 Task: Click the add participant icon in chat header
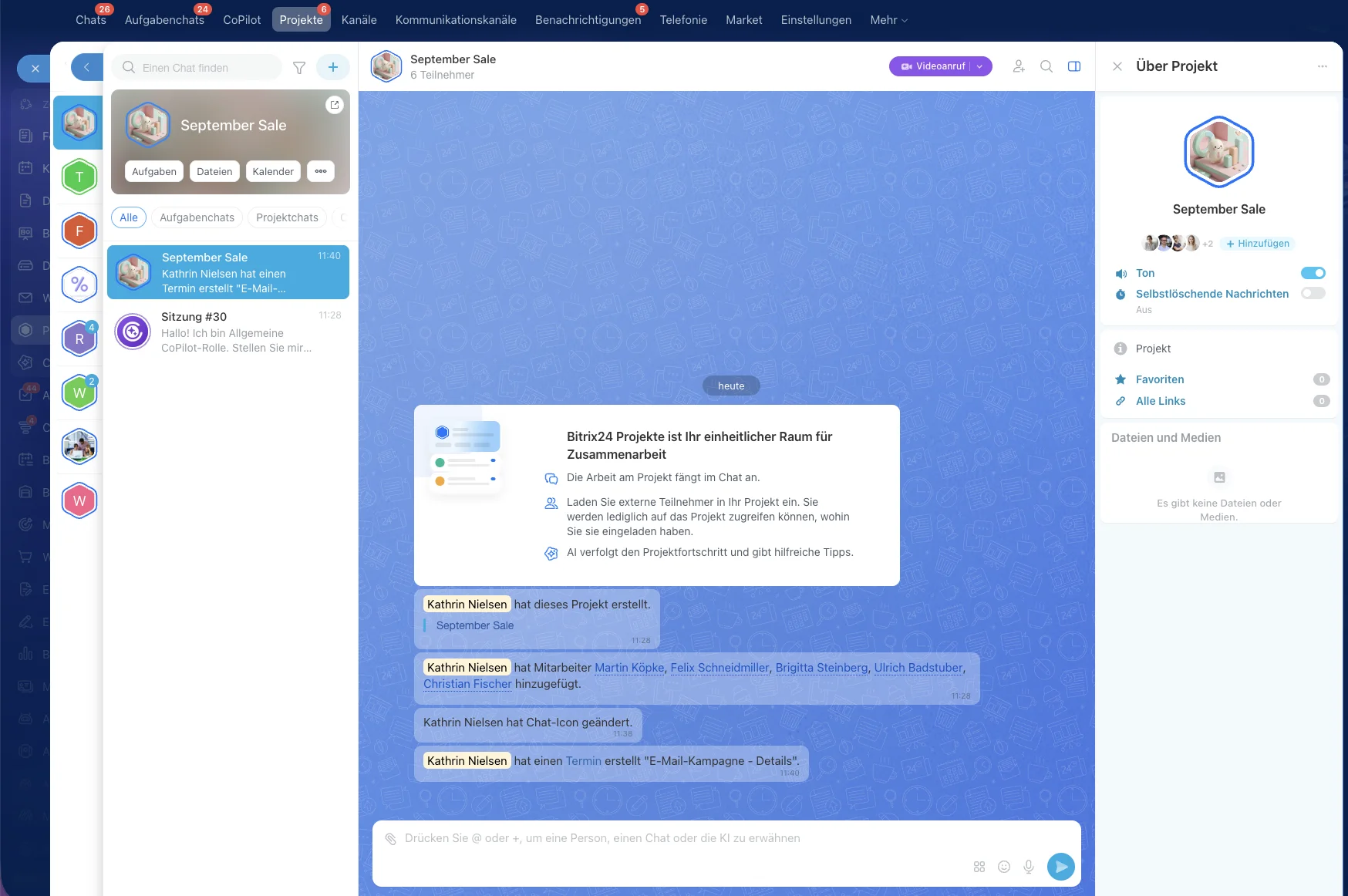click(1019, 66)
